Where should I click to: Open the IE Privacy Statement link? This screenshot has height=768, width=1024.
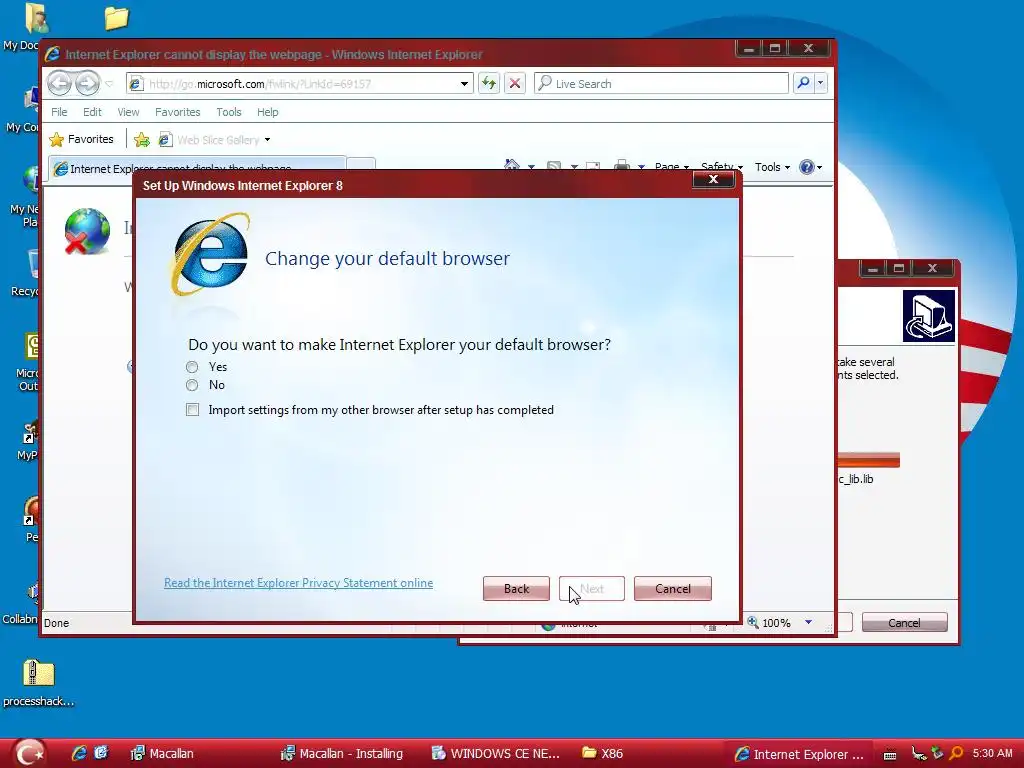[x=298, y=583]
